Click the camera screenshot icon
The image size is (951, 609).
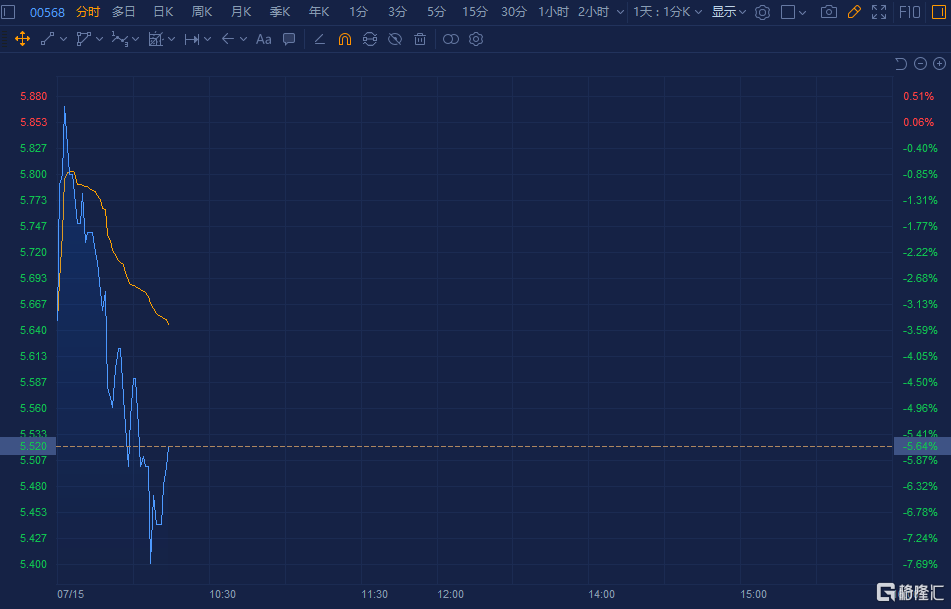(x=828, y=12)
